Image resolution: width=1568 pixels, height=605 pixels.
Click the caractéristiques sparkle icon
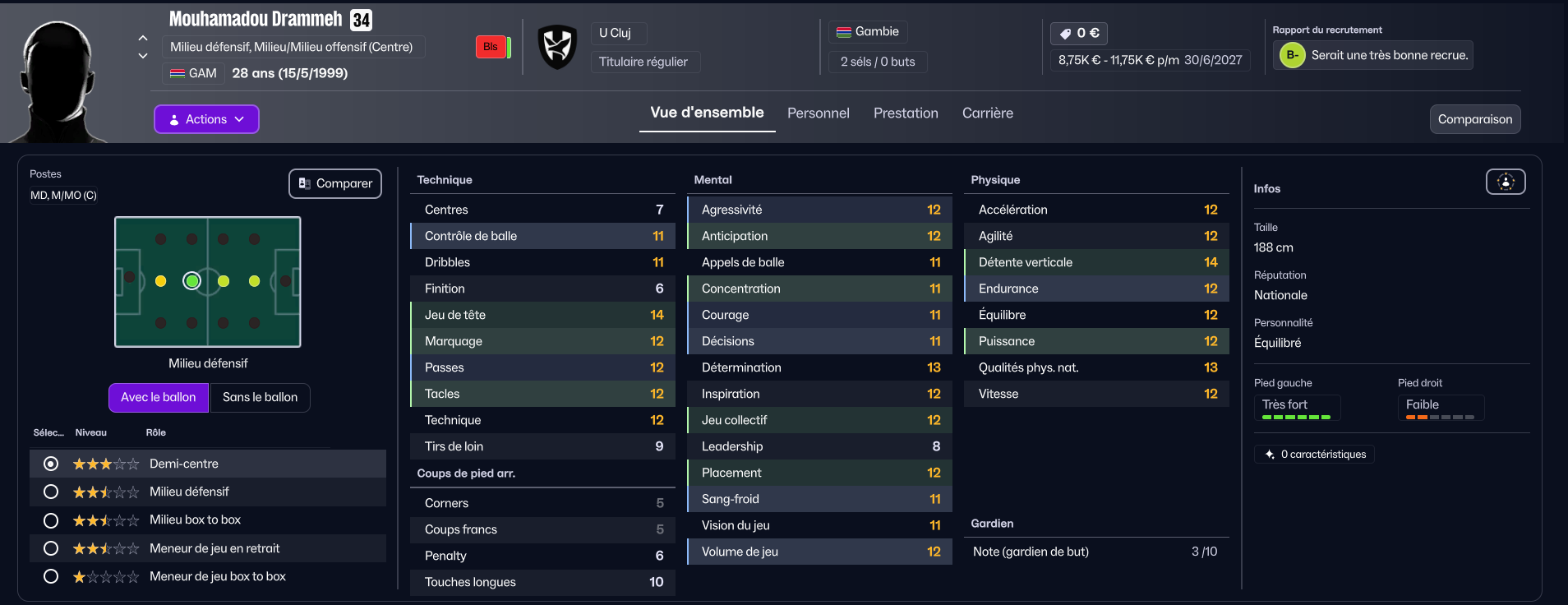[1270, 455]
